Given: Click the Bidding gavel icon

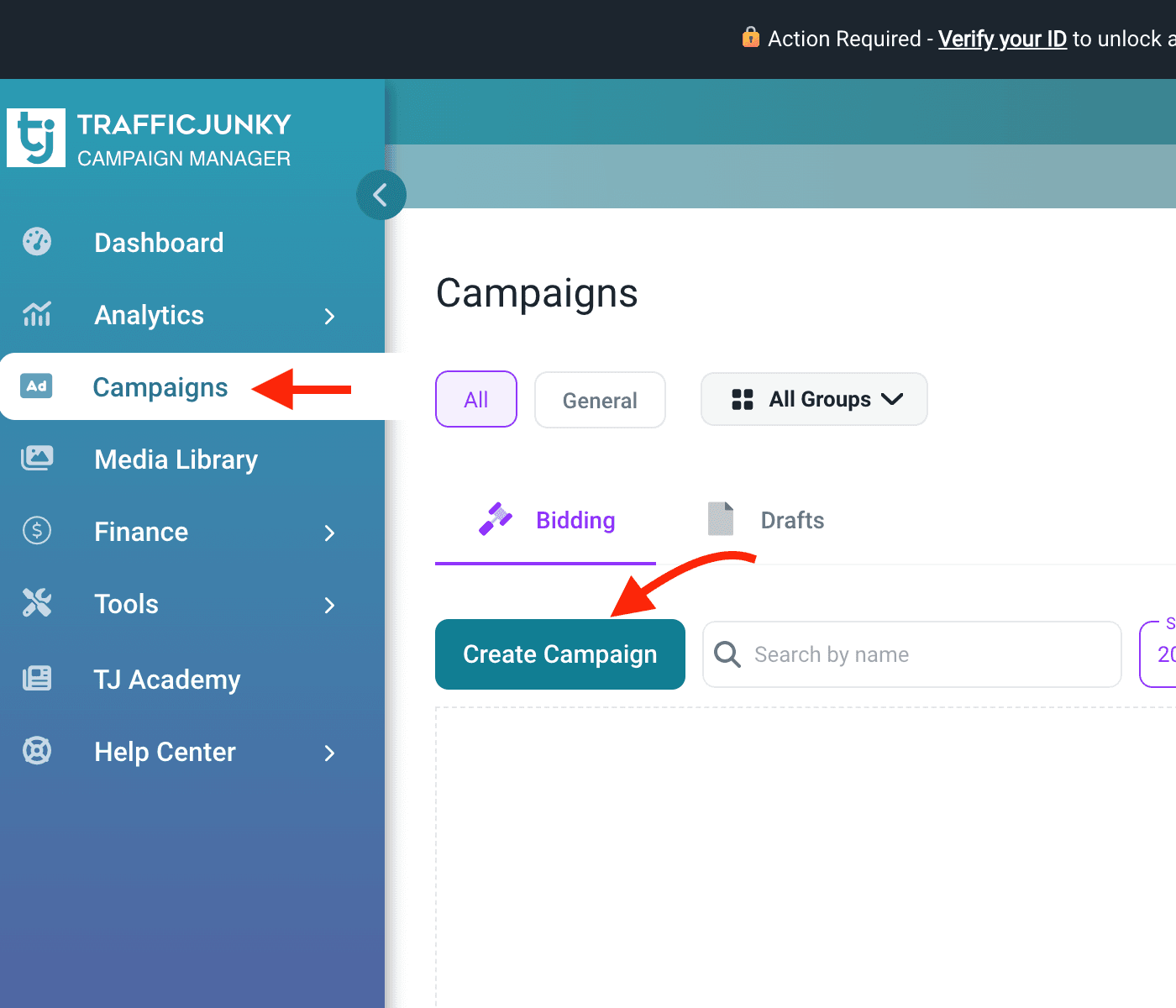Looking at the screenshot, I should (x=496, y=519).
